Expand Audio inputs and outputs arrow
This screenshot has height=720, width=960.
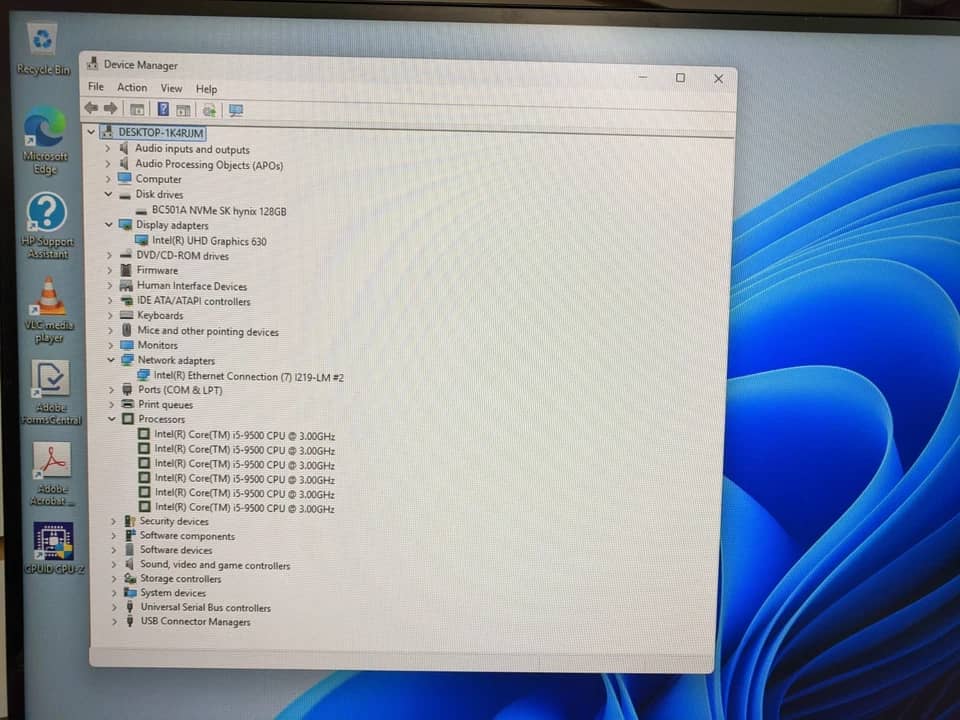click(x=108, y=148)
